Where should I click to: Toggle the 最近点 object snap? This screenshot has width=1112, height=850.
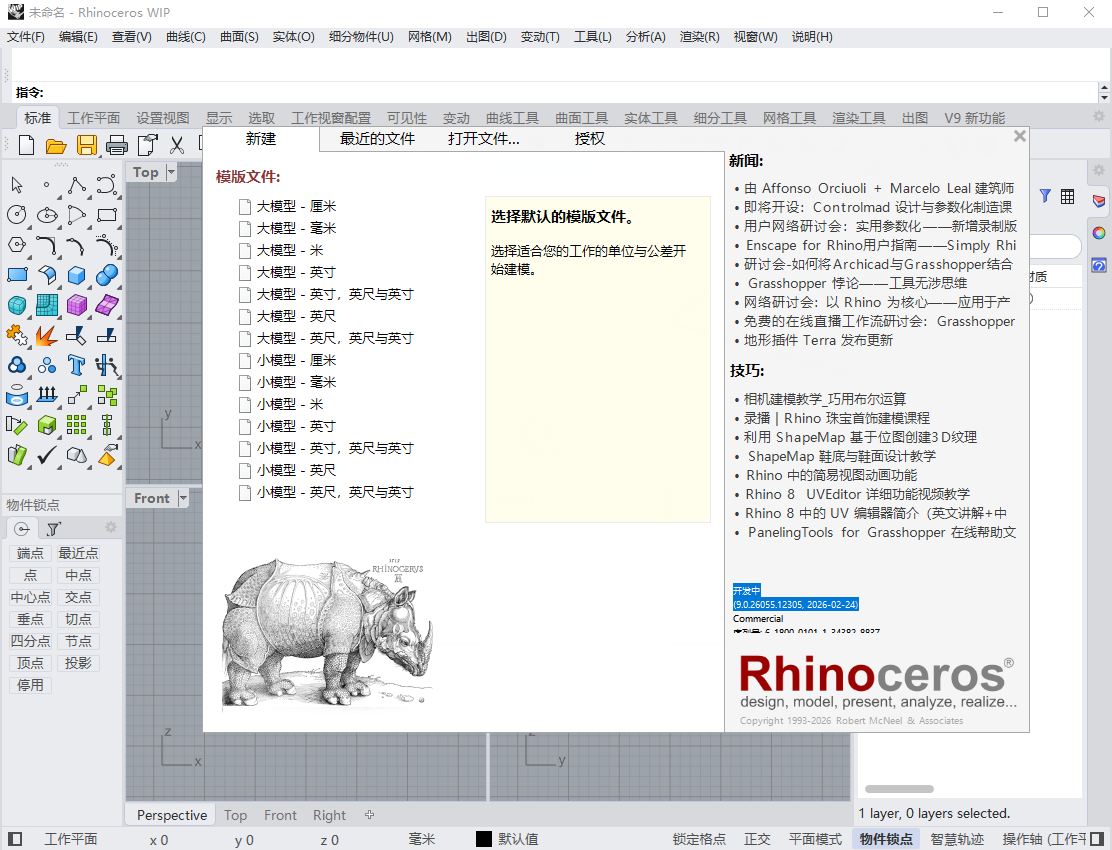[78, 553]
